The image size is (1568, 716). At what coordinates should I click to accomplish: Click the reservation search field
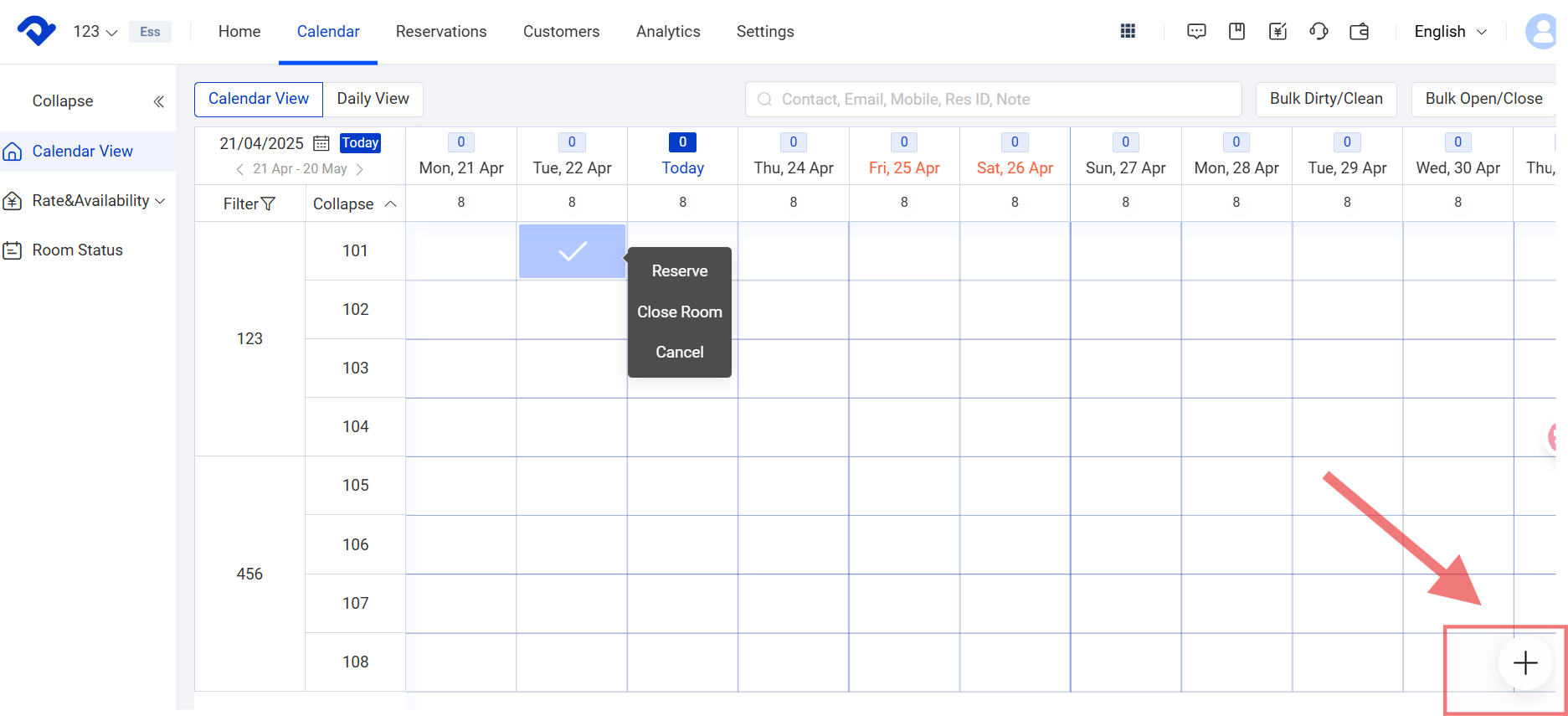coord(993,100)
